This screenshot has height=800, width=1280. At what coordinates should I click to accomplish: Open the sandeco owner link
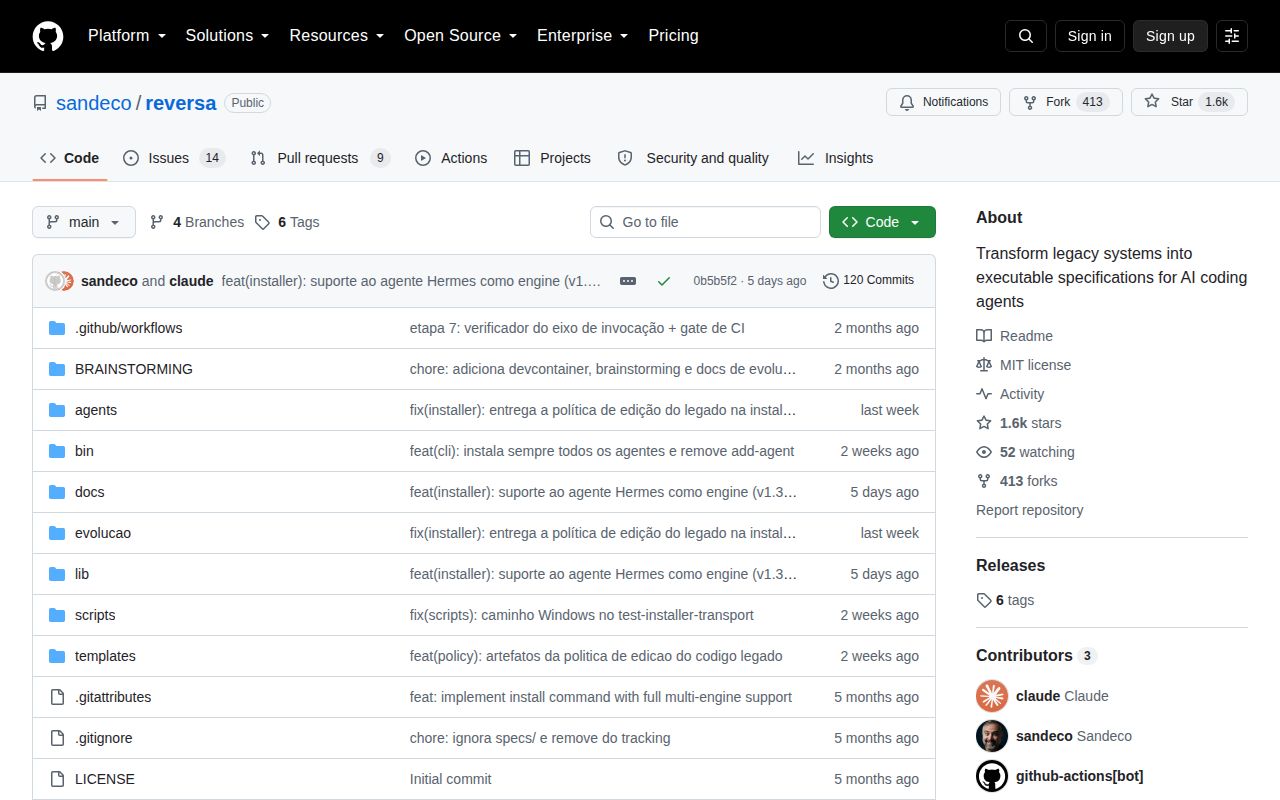94,103
